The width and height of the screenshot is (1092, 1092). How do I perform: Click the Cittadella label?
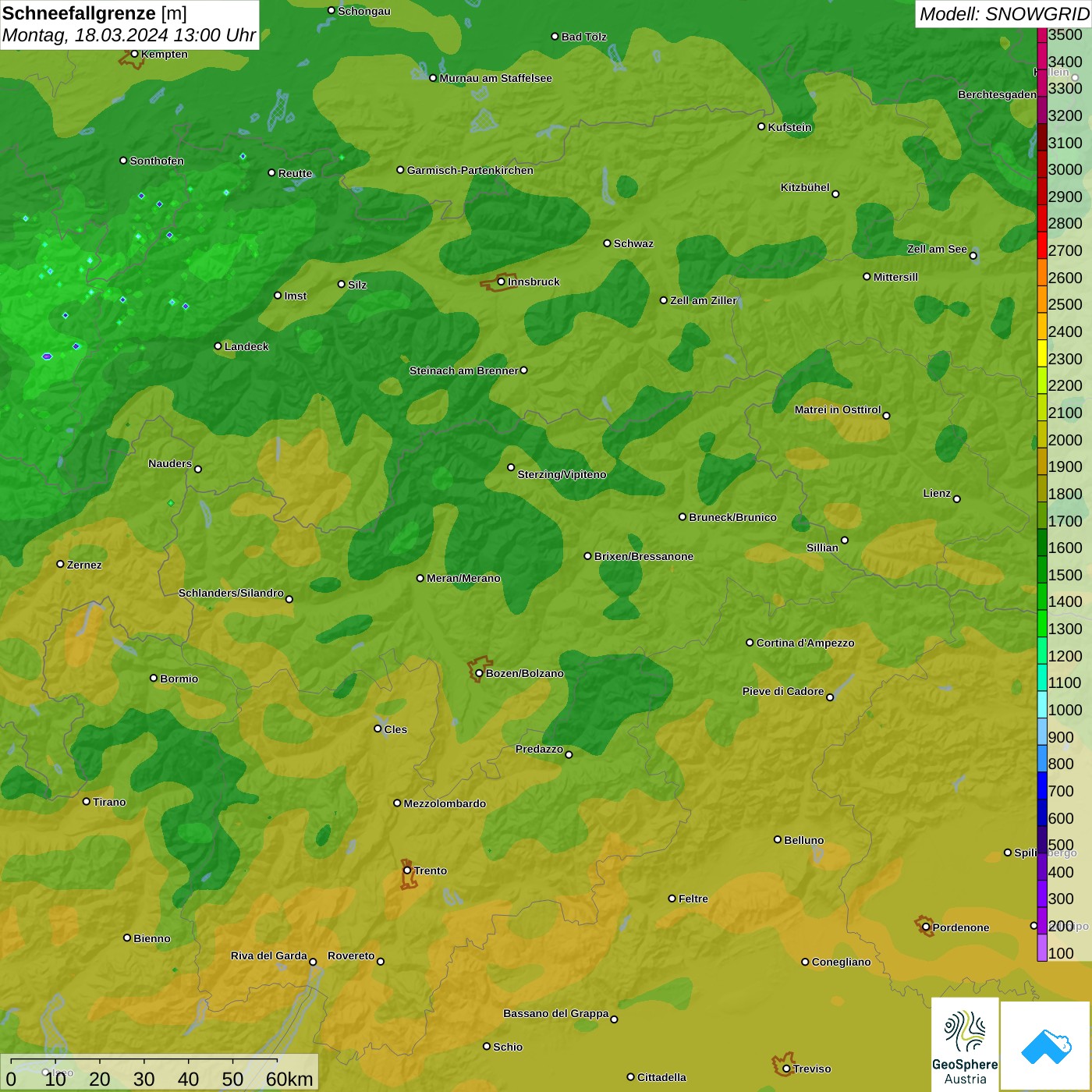pyautogui.click(x=661, y=1077)
